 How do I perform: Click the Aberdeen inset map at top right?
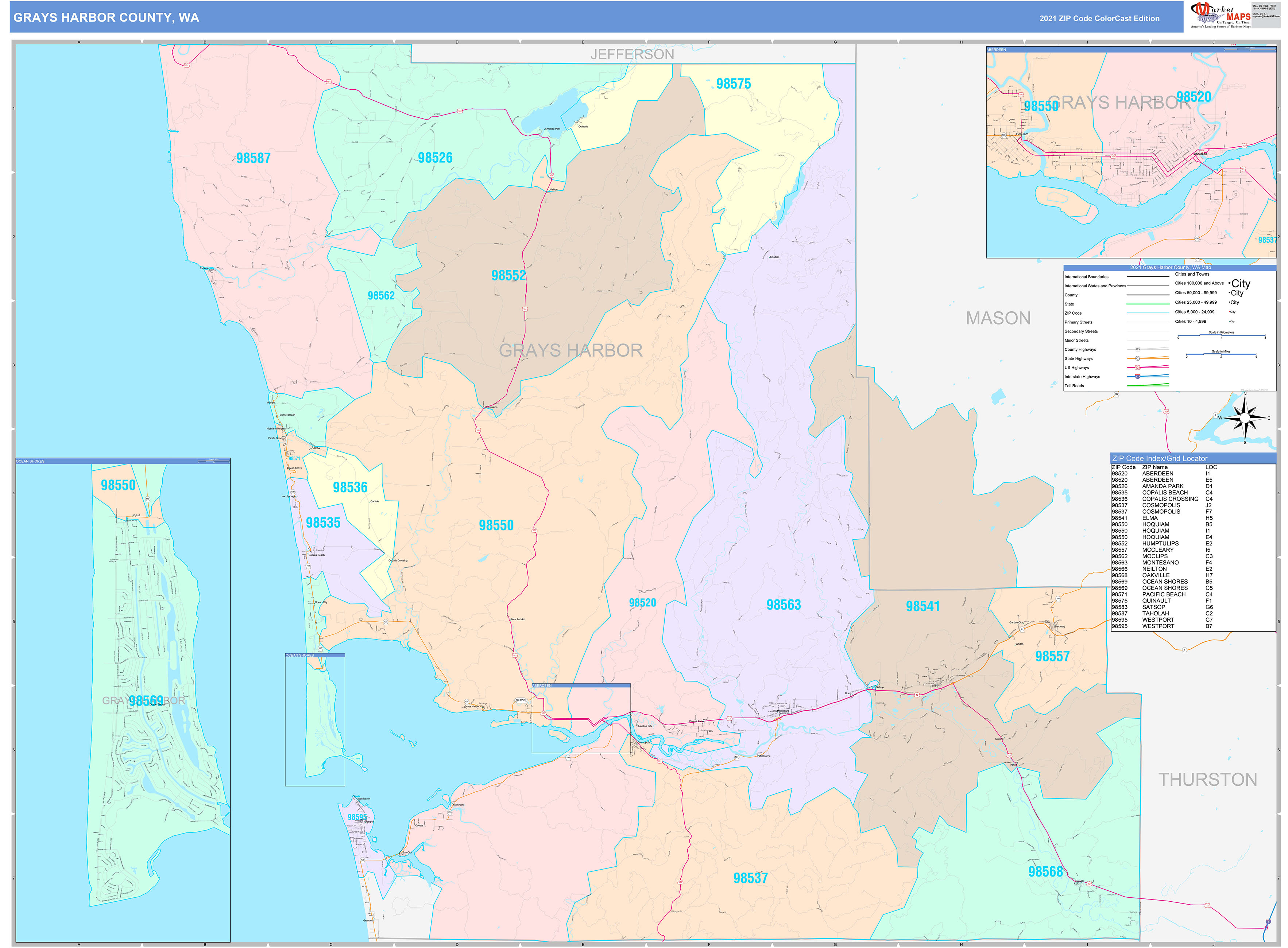(x=1131, y=153)
